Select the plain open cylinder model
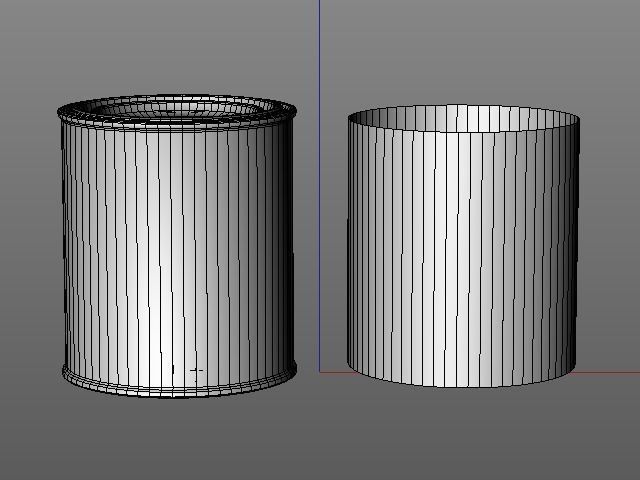The height and width of the screenshot is (480, 640). pyautogui.click(x=463, y=246)
